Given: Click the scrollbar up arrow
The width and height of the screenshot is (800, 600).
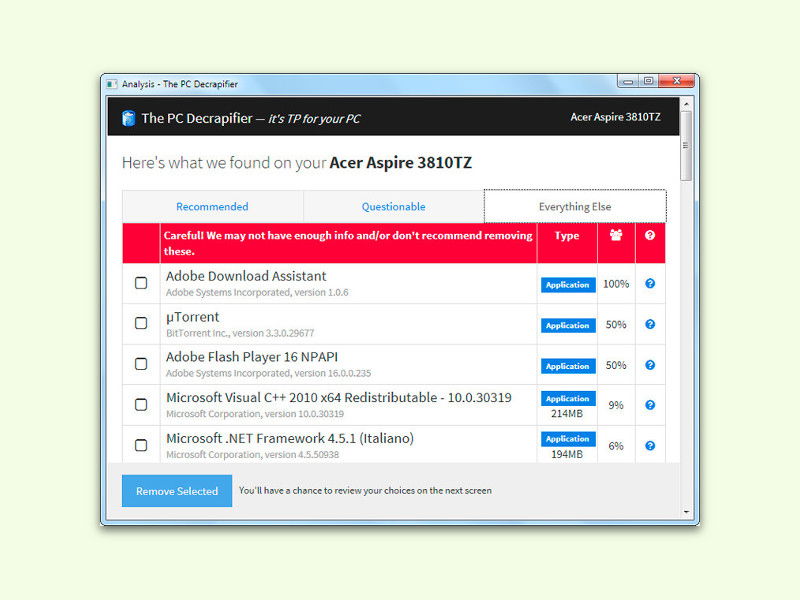Looking at the screenshot, I should [x=686, y=104].
